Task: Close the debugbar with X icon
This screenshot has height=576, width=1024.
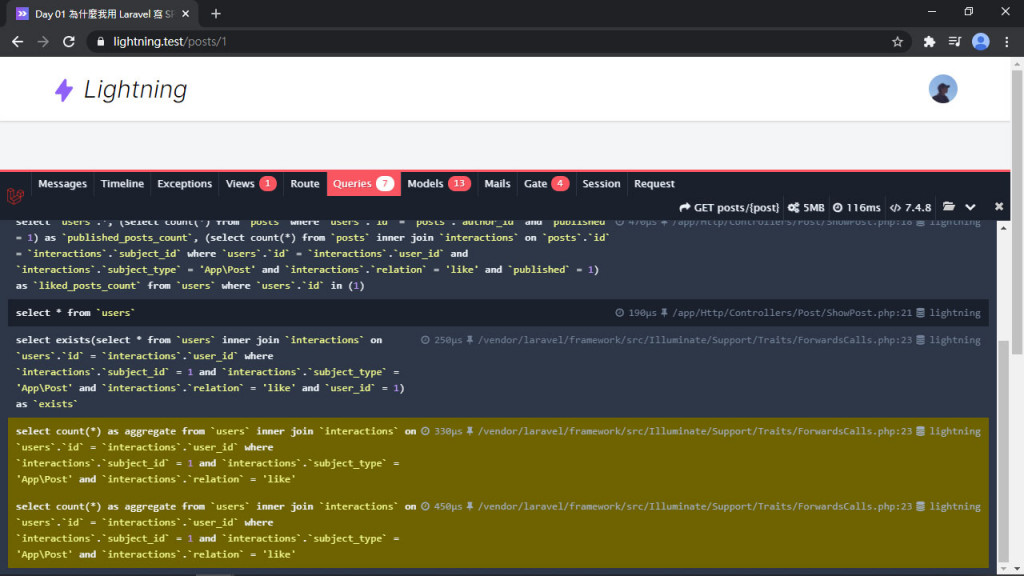Action: pyautogui.click(x=999, y=206)
